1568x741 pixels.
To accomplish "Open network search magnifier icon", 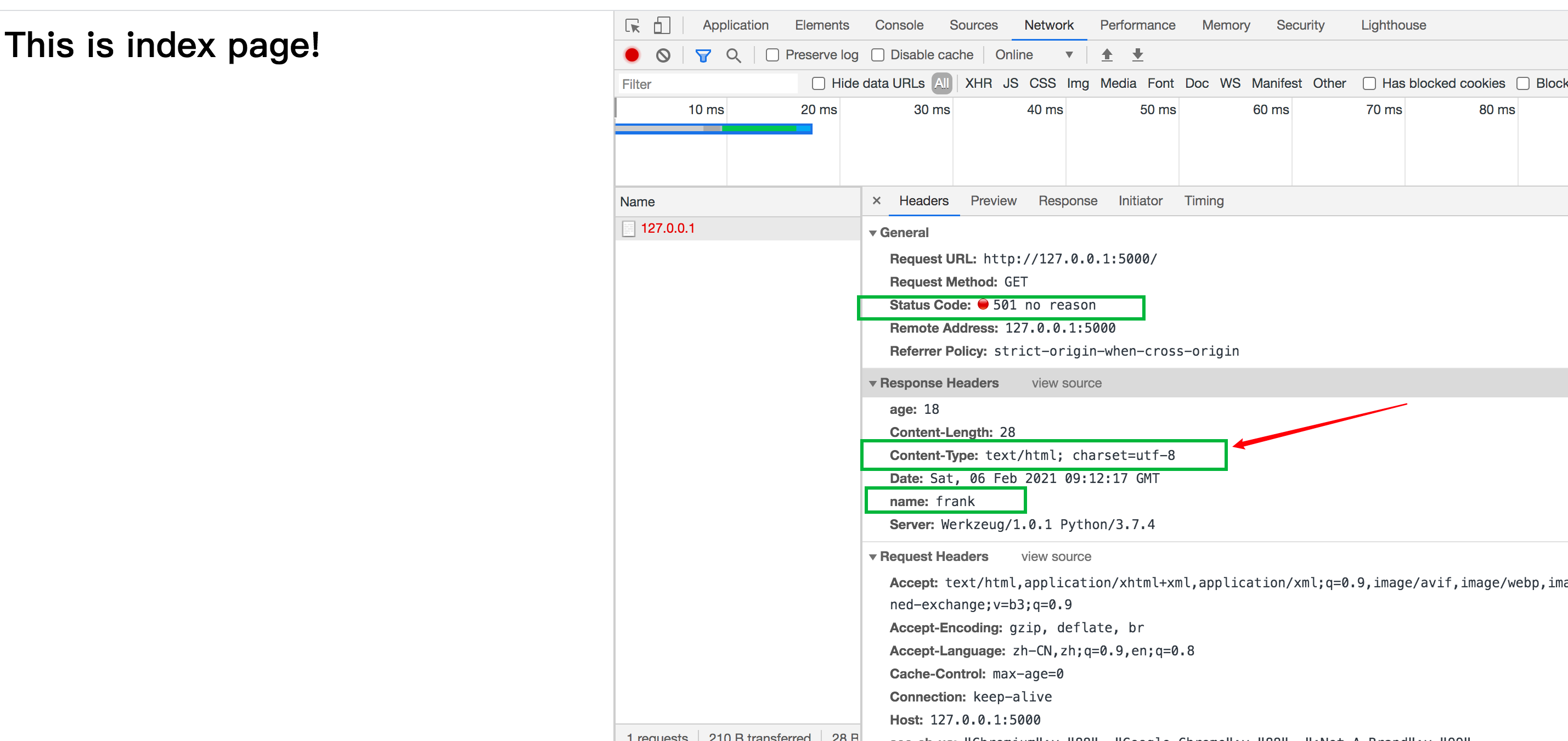I will pos(734,55).
